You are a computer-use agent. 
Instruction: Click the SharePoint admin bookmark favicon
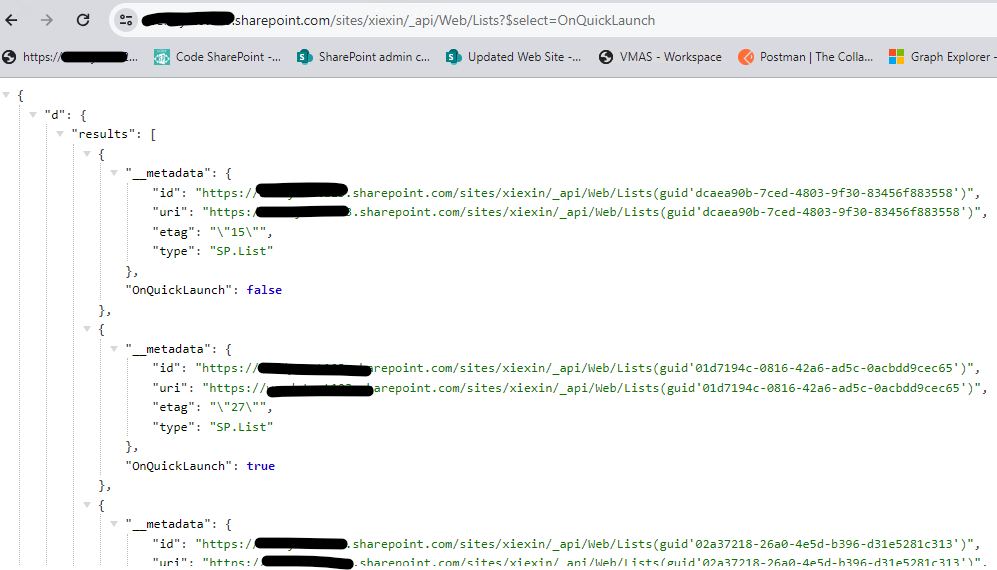[x=305, y=57]
